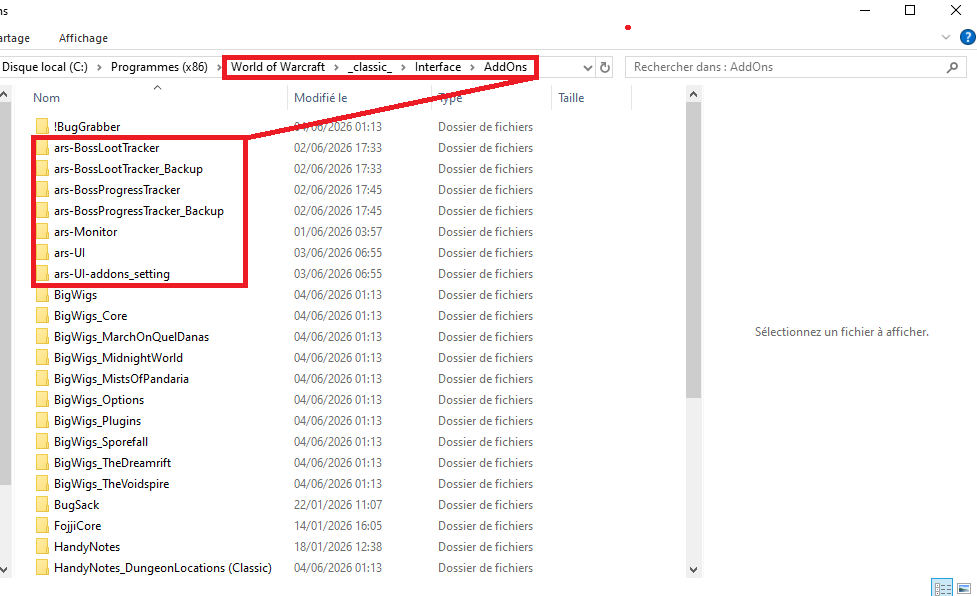977x596 pixels.
Task: Expand the ribbon with the chevron
Action: tap(945, 37)
